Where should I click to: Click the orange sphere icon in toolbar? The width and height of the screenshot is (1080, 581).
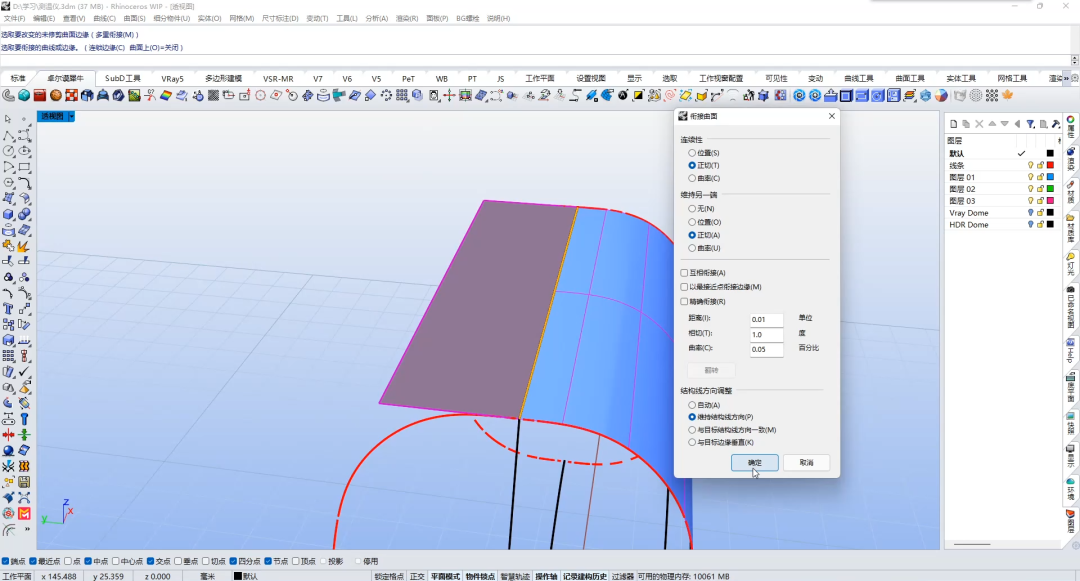[x=56, y=96]
